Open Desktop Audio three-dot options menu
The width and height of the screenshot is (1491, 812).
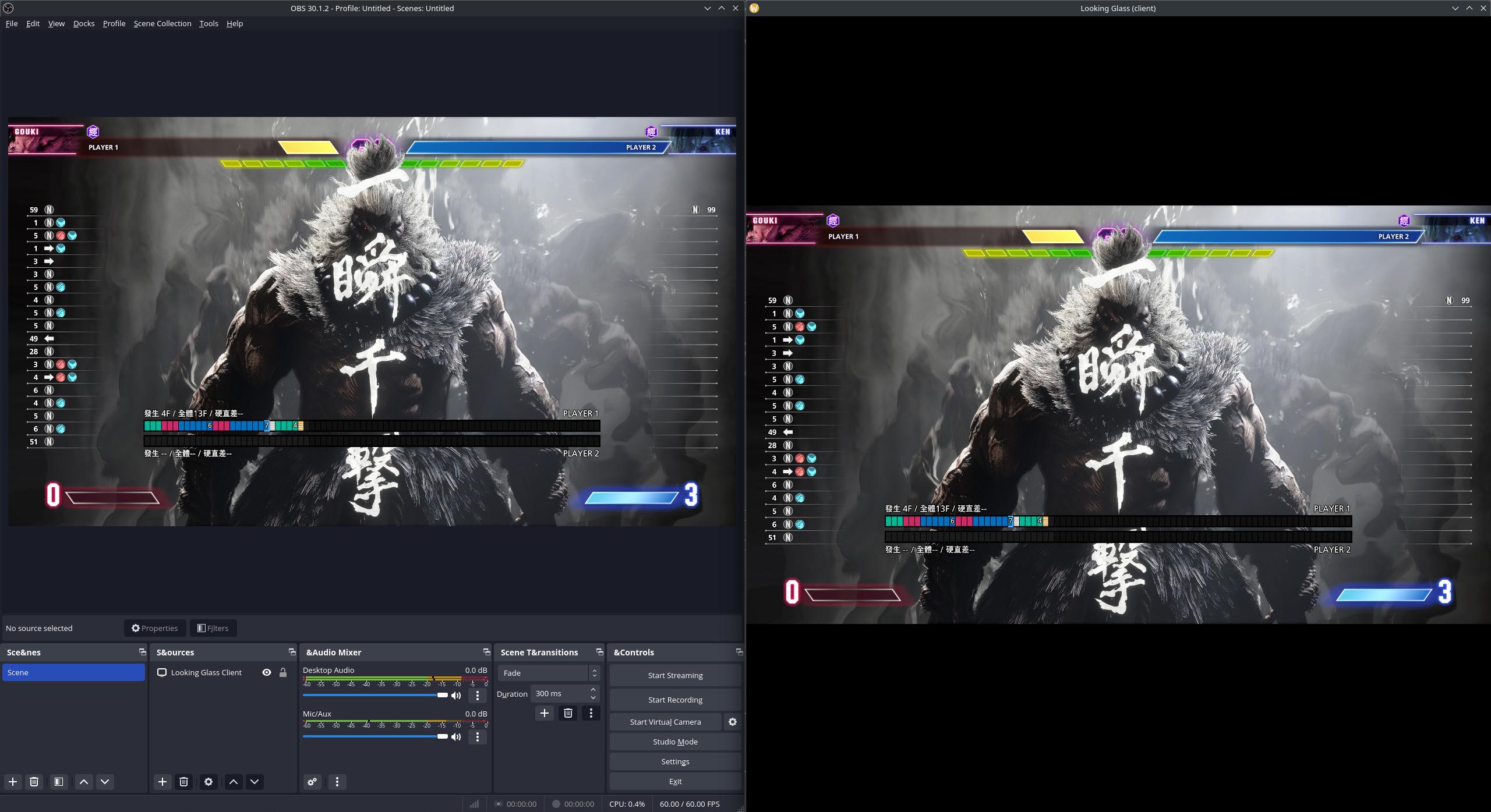pos(477,696)
